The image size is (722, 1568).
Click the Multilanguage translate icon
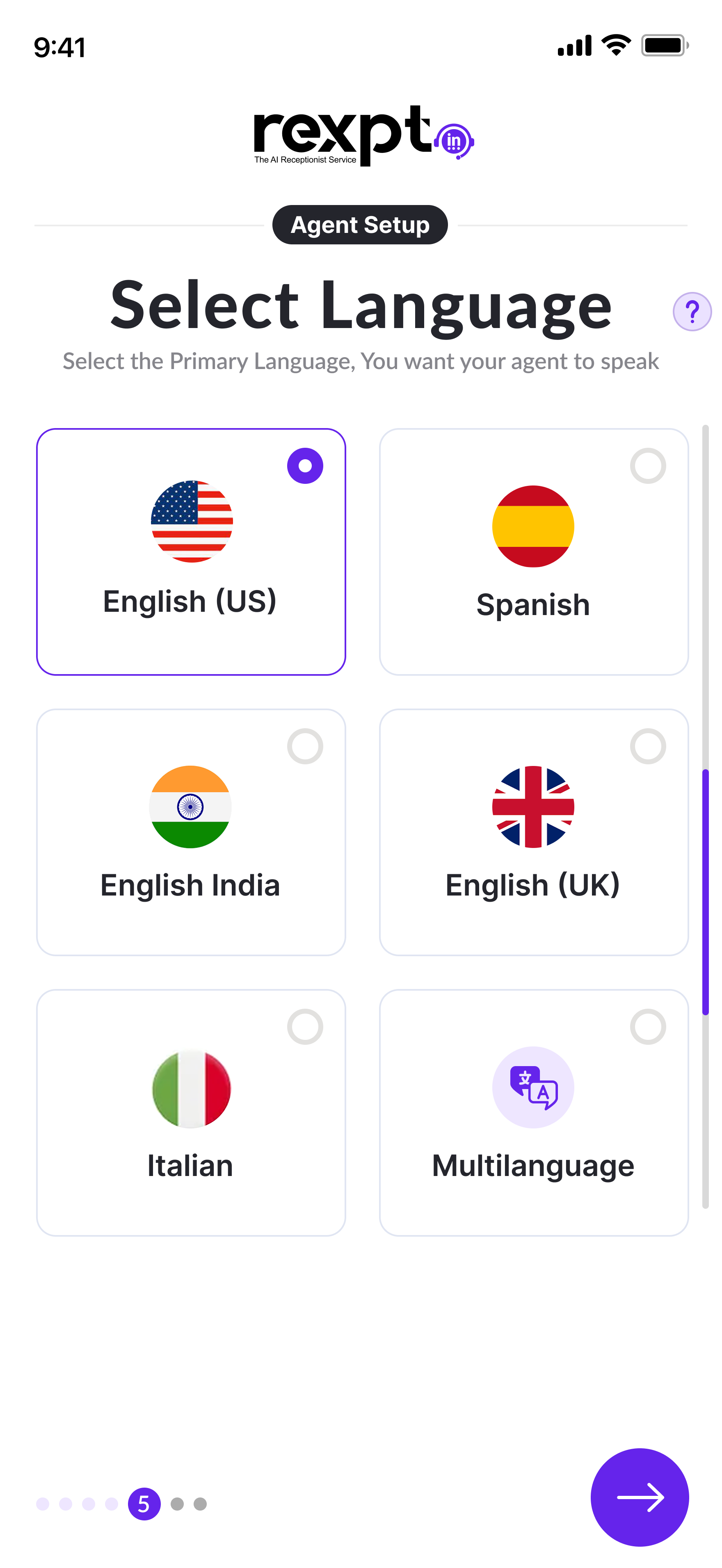532,1087
